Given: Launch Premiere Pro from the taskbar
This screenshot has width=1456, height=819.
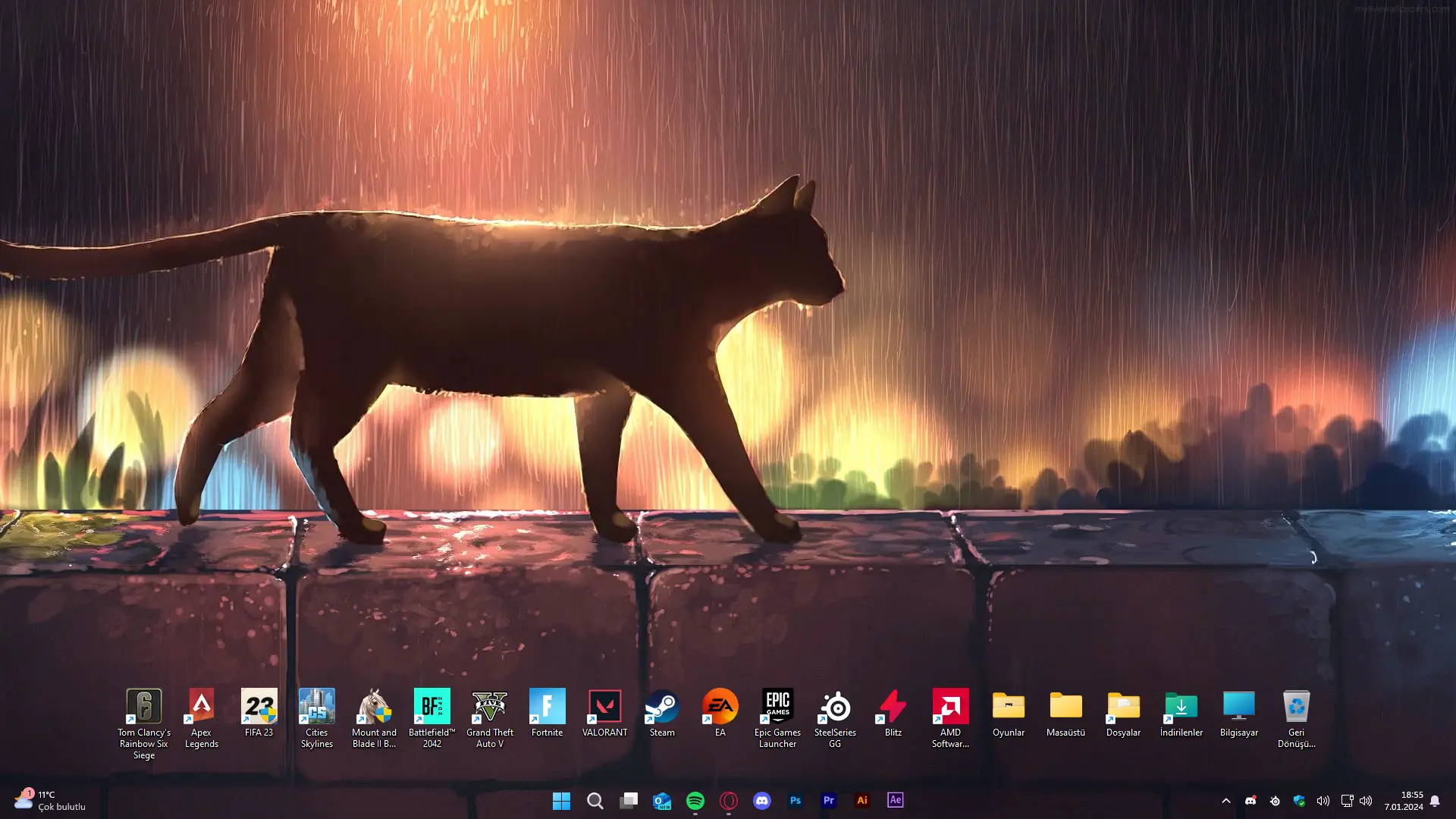Looking at the screenshot, I should point(829,801).
